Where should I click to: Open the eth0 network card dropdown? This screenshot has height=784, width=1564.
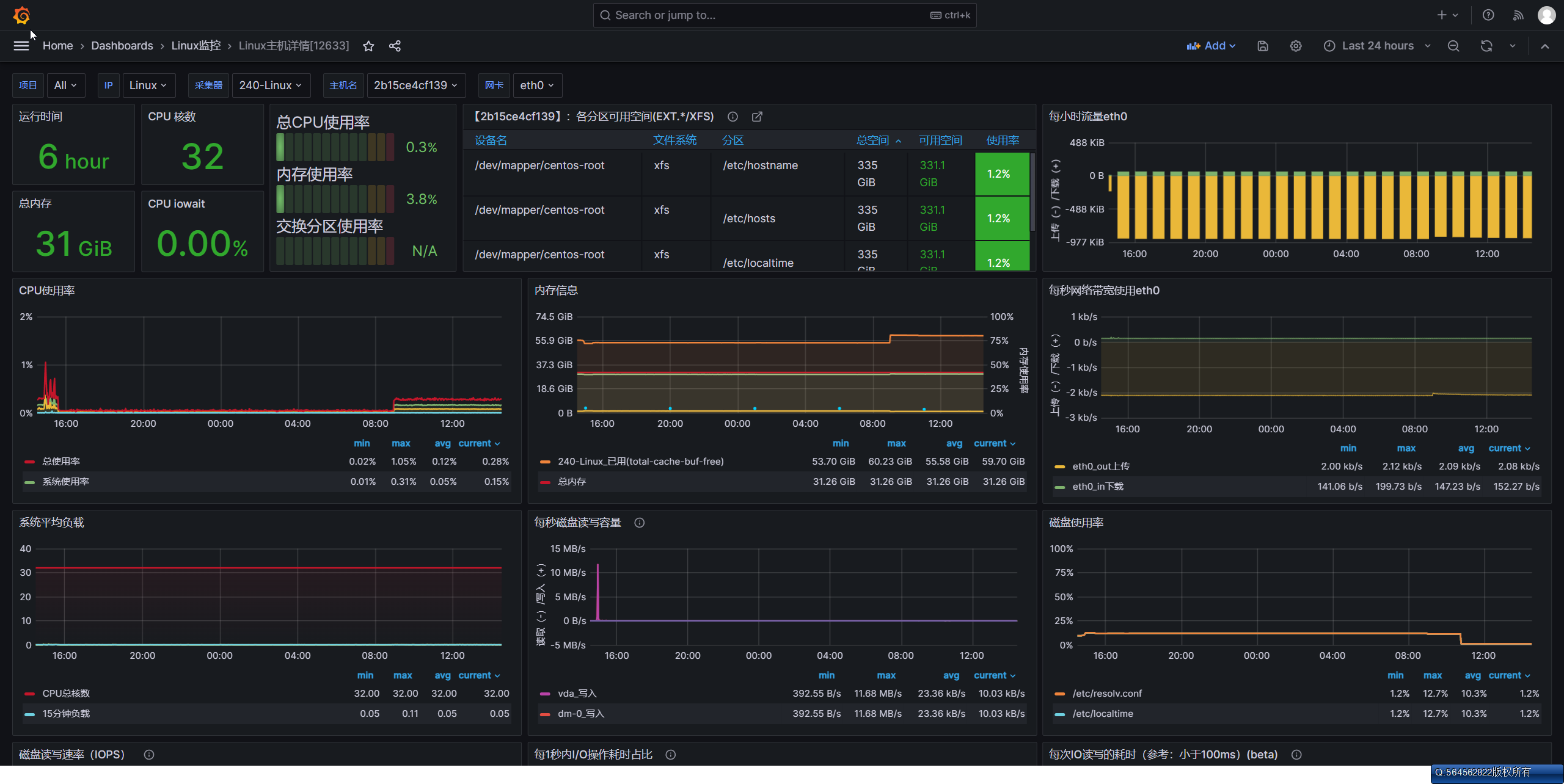tap(537, 85)
